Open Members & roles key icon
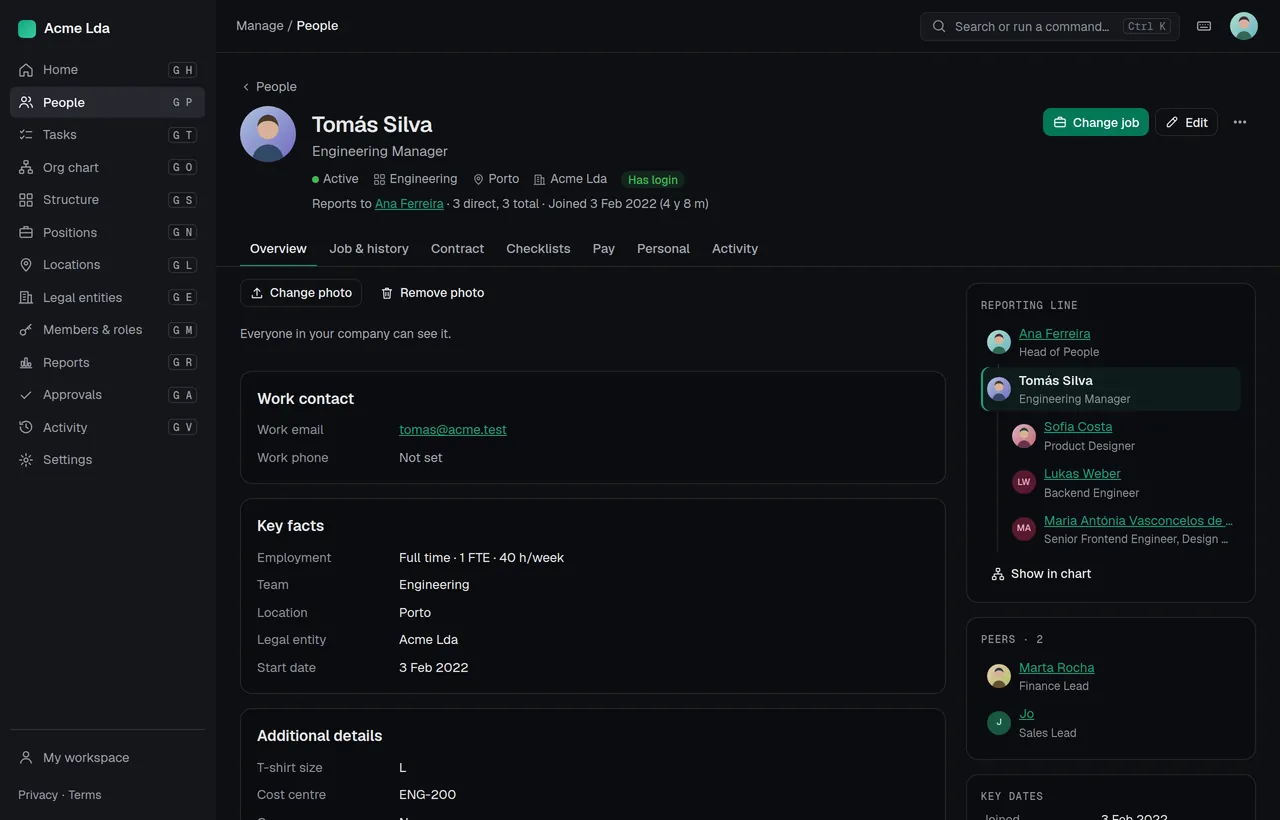The height and width of the screenshot is (820, 1280). 26,330
